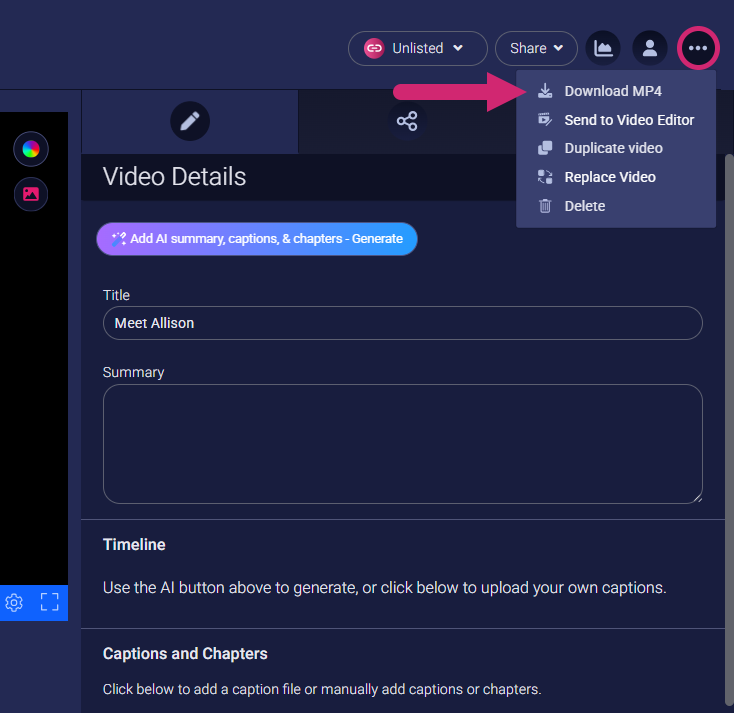Focus the Title field containing Meet Allison
The height and width of the screenshot is (713, 734).
403,323
